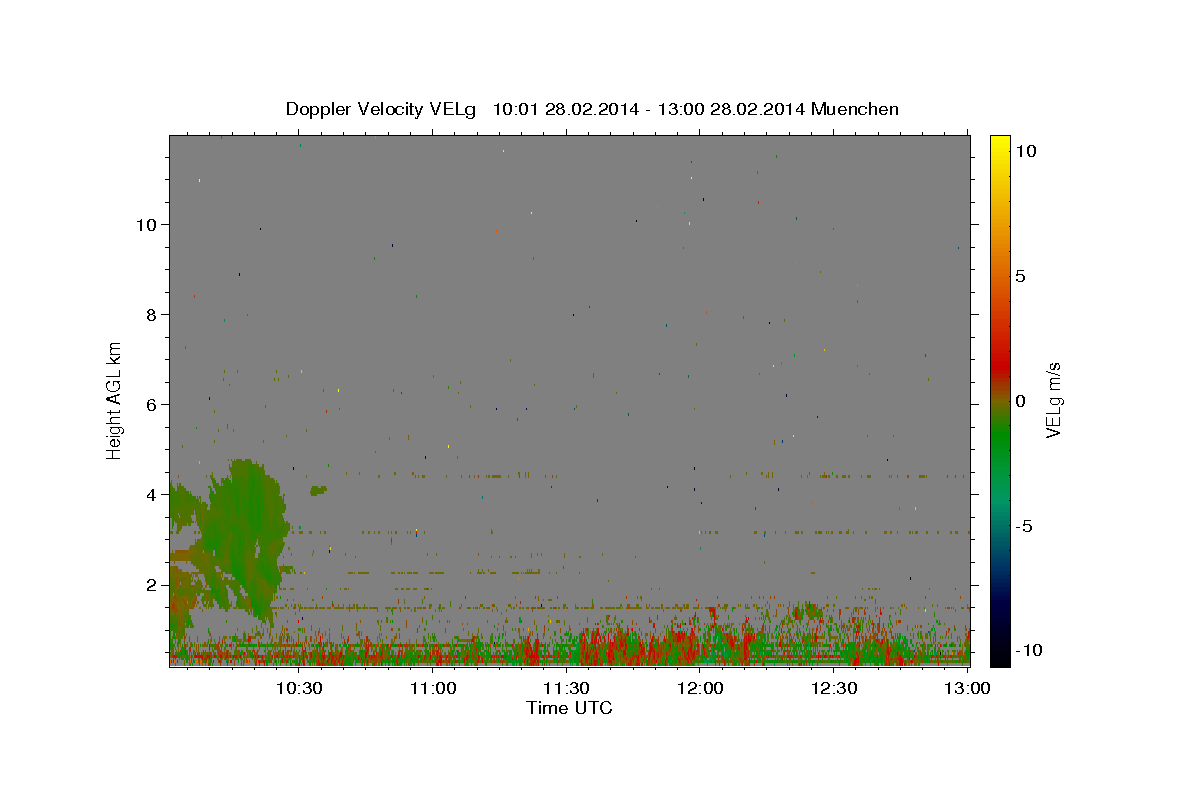Screen dimensions: 1200x800
Task: Click the height axis label 10
Action: tap(148, 224)
